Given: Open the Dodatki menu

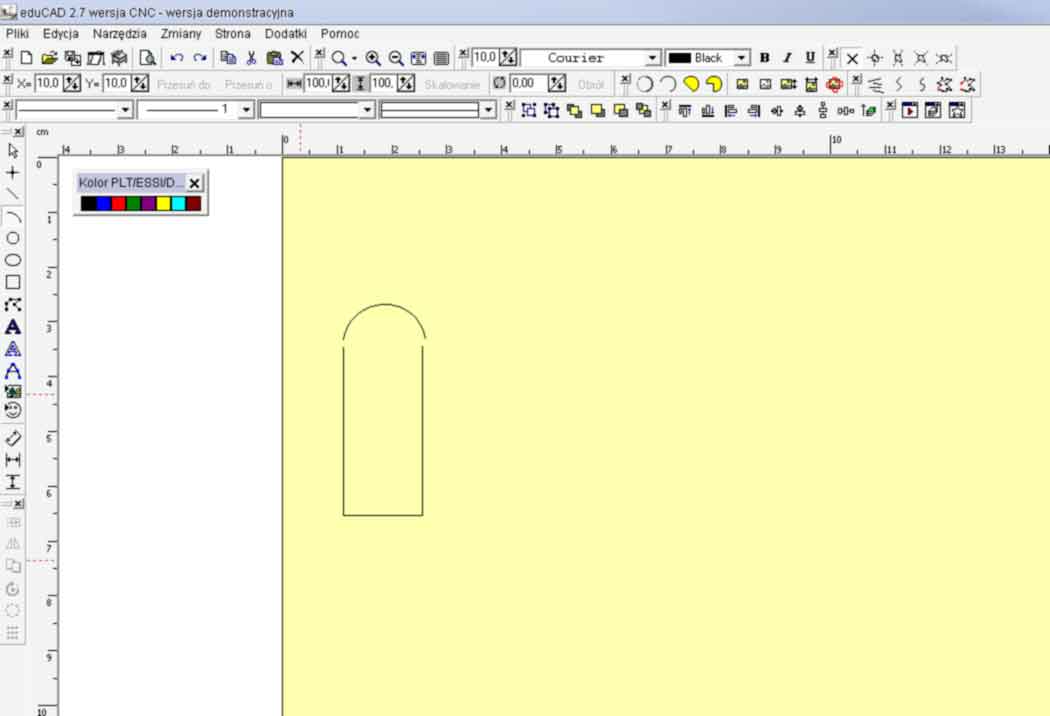Looking at the screenshot, I should click(x=286, y=33).
